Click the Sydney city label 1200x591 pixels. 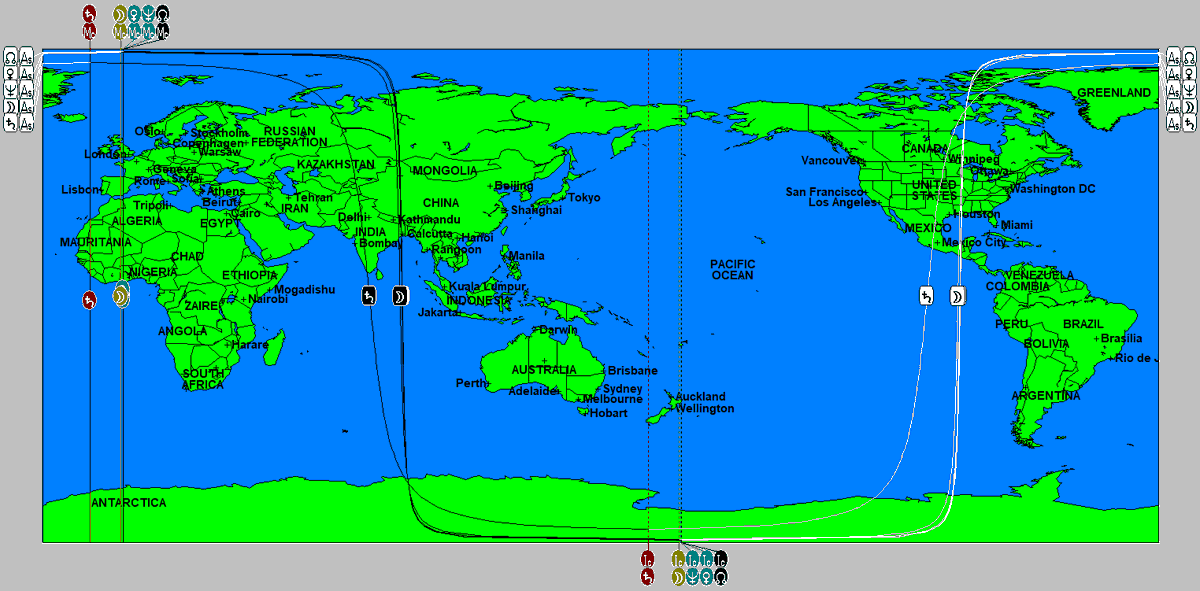click(622, 389)
